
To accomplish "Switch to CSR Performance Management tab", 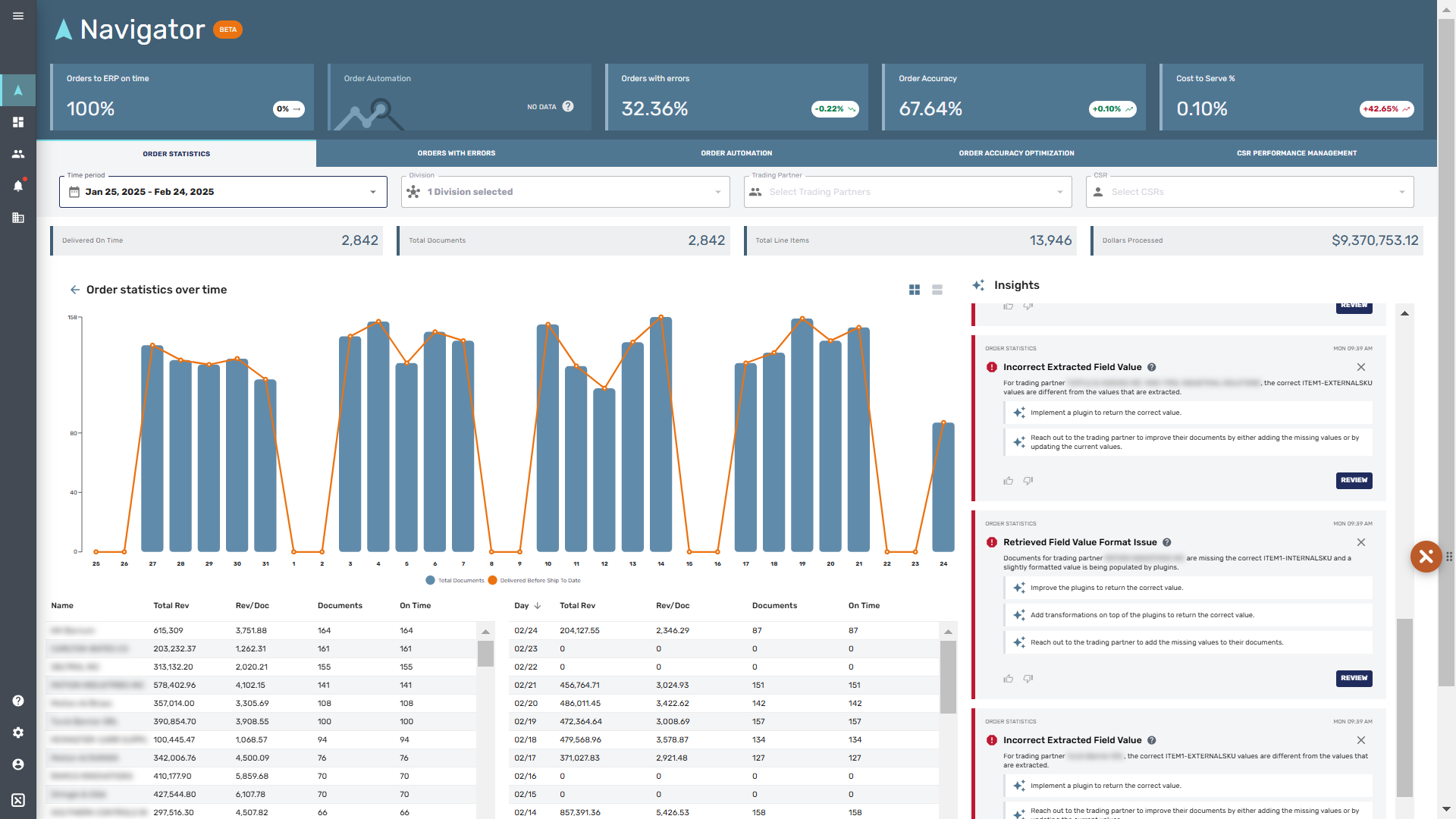I will coord(1297,153).
